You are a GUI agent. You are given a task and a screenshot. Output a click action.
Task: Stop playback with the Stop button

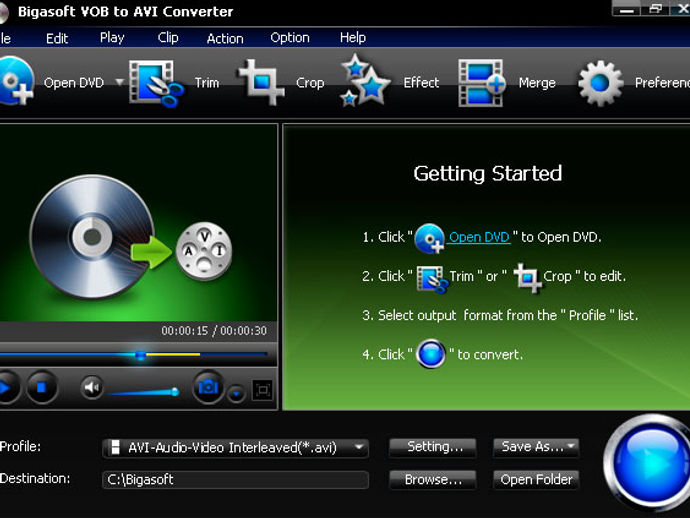42,387
